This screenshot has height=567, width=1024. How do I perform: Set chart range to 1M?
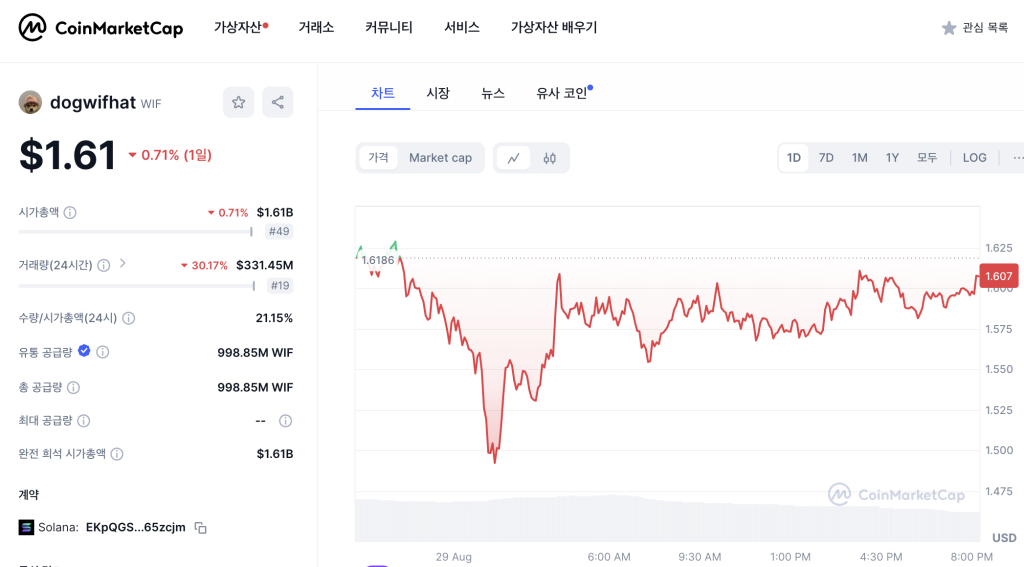coord(859,158)
